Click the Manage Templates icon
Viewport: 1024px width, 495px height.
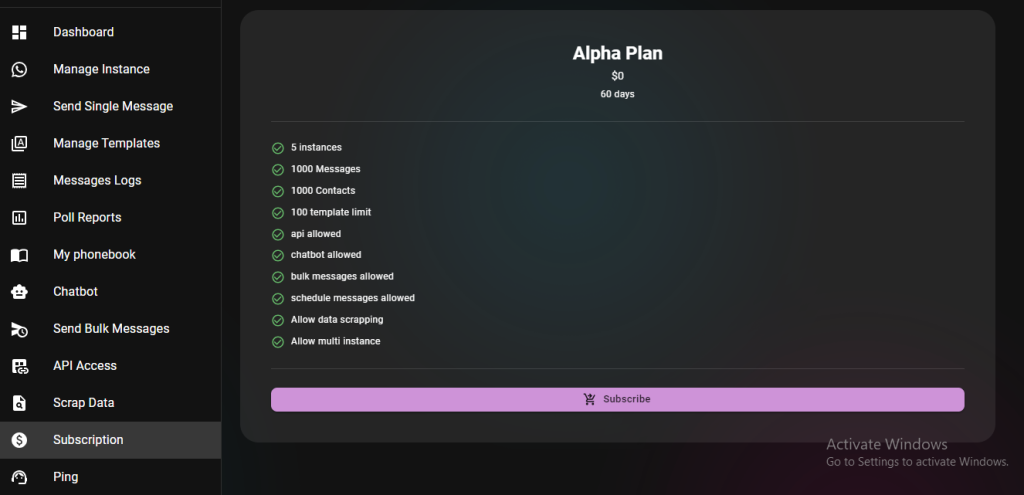click(20, 143)
